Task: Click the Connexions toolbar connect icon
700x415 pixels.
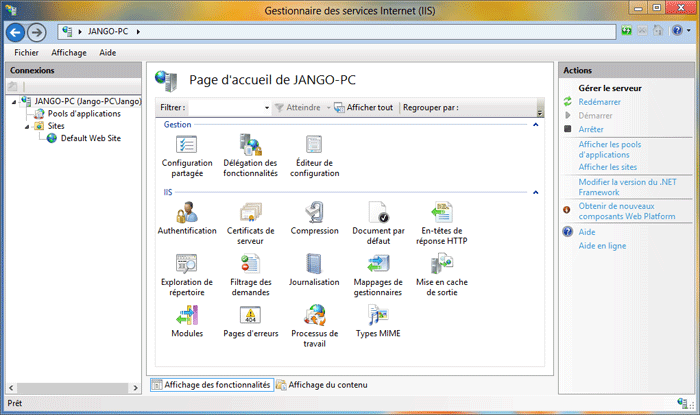Action: click(12, 86)
